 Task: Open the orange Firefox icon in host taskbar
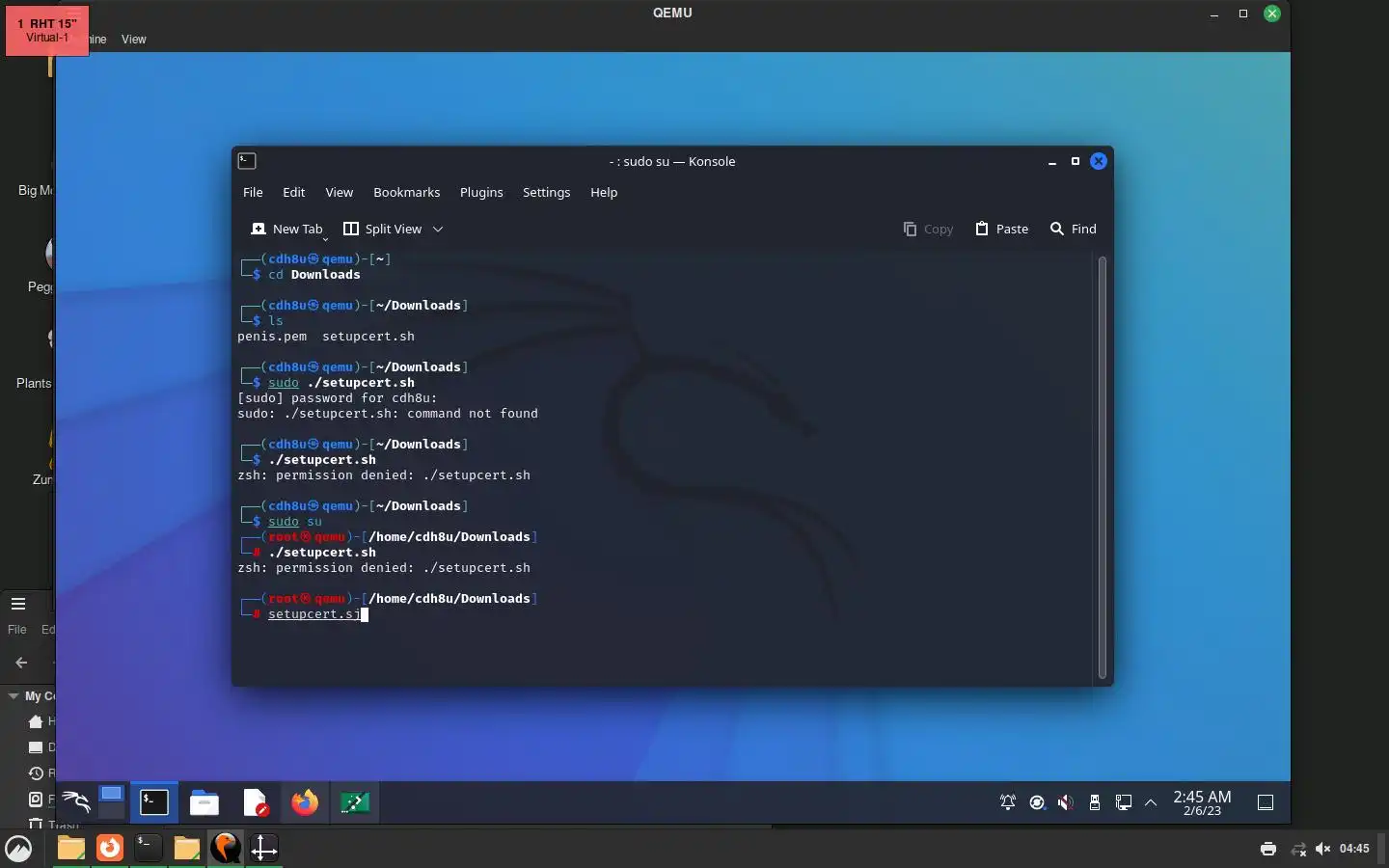click(110, 848)
